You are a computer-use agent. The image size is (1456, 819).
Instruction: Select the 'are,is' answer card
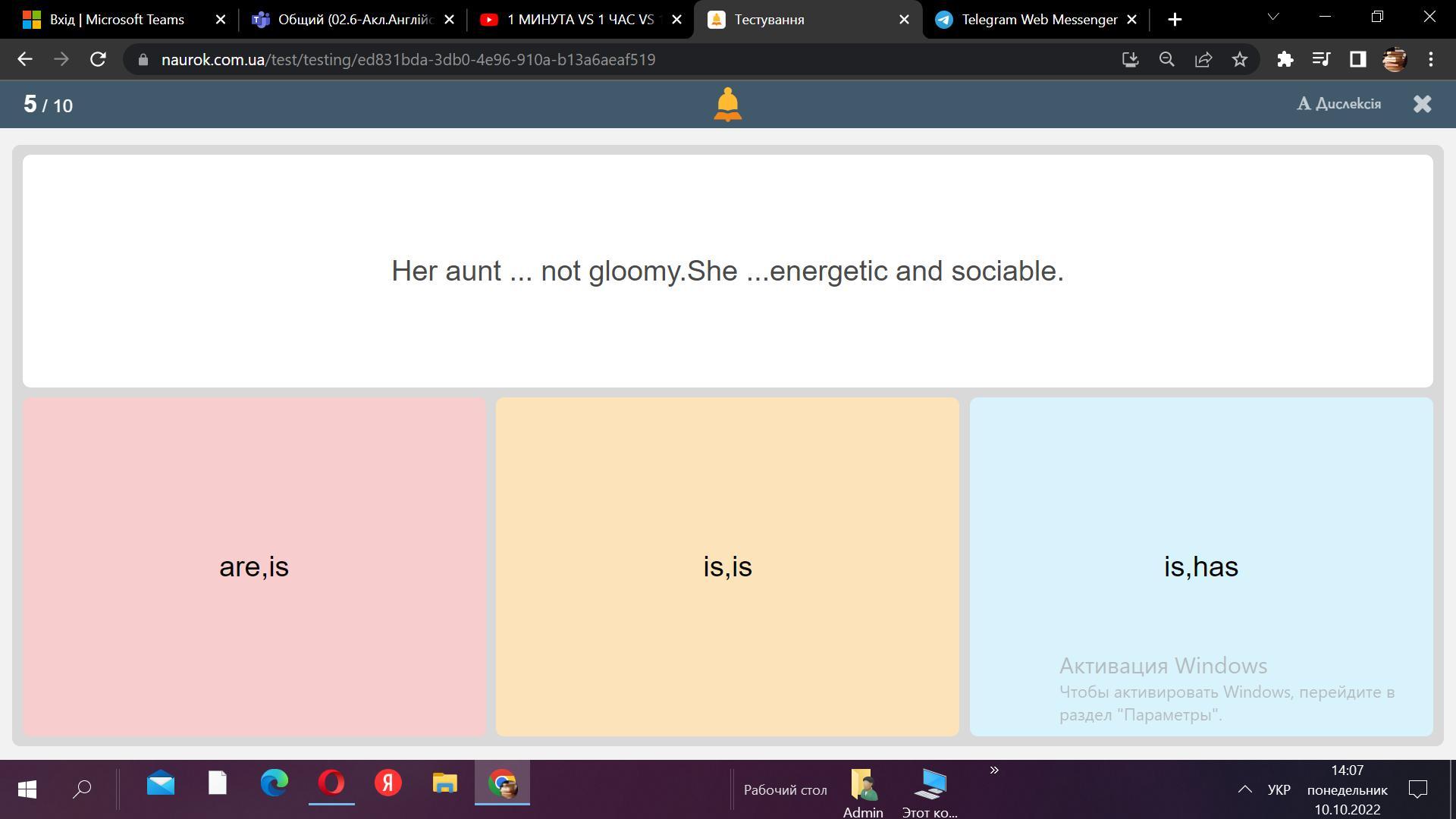[x=254, y=566]
